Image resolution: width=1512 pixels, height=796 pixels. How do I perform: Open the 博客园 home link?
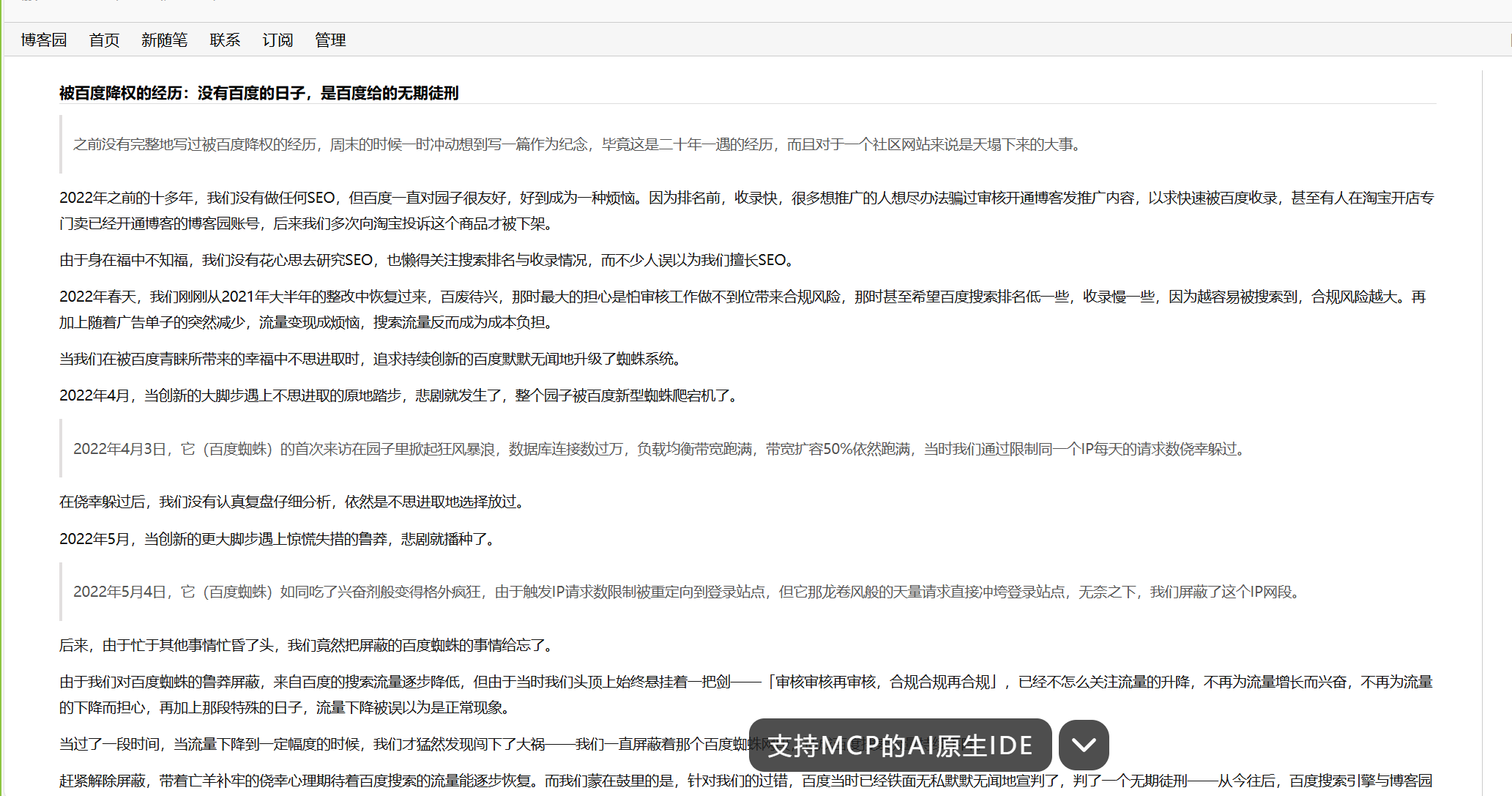43,40
